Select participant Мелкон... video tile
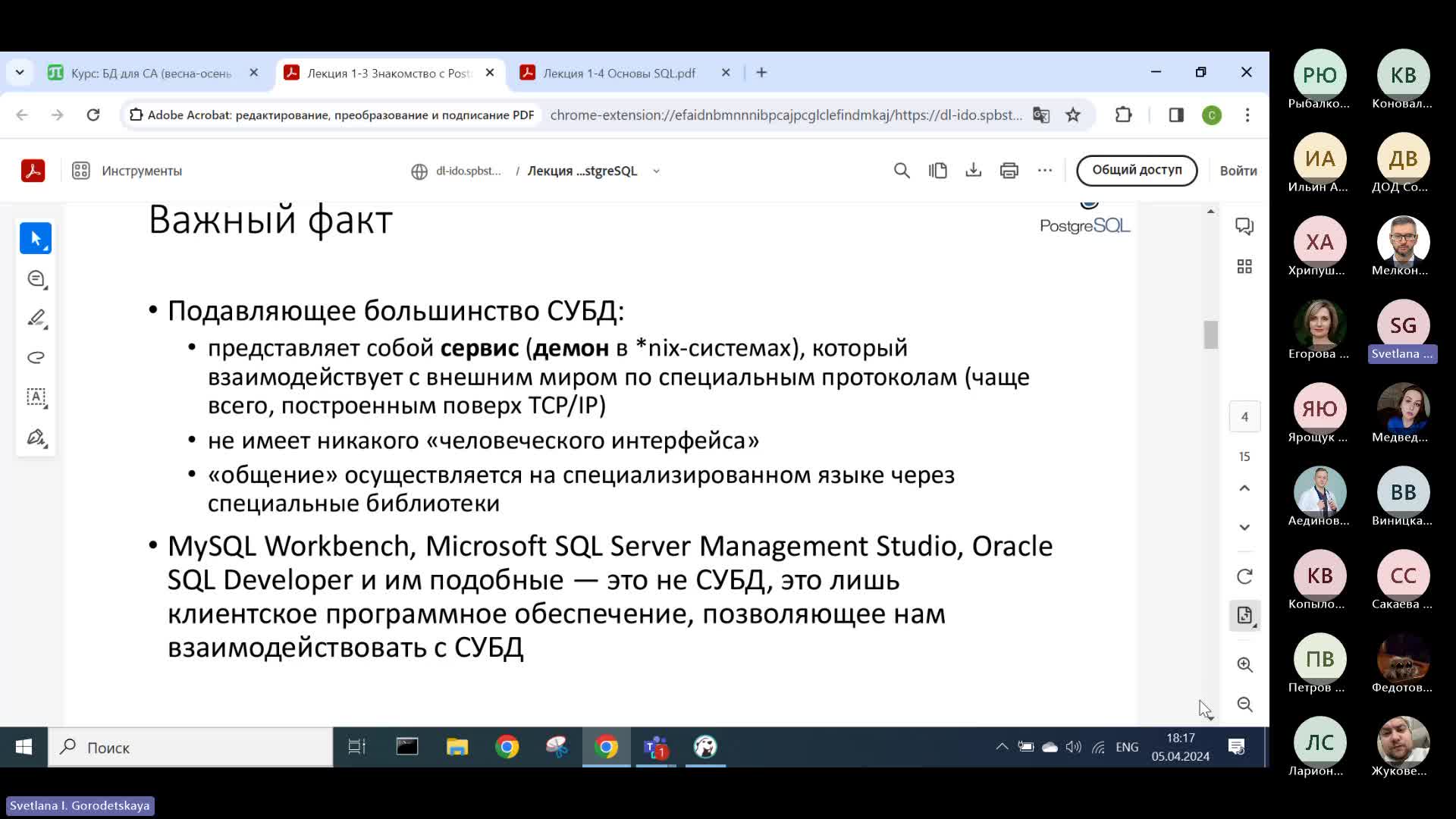Image resolution: width=1456 pixels, height=819 pixels. point(1403,247)
